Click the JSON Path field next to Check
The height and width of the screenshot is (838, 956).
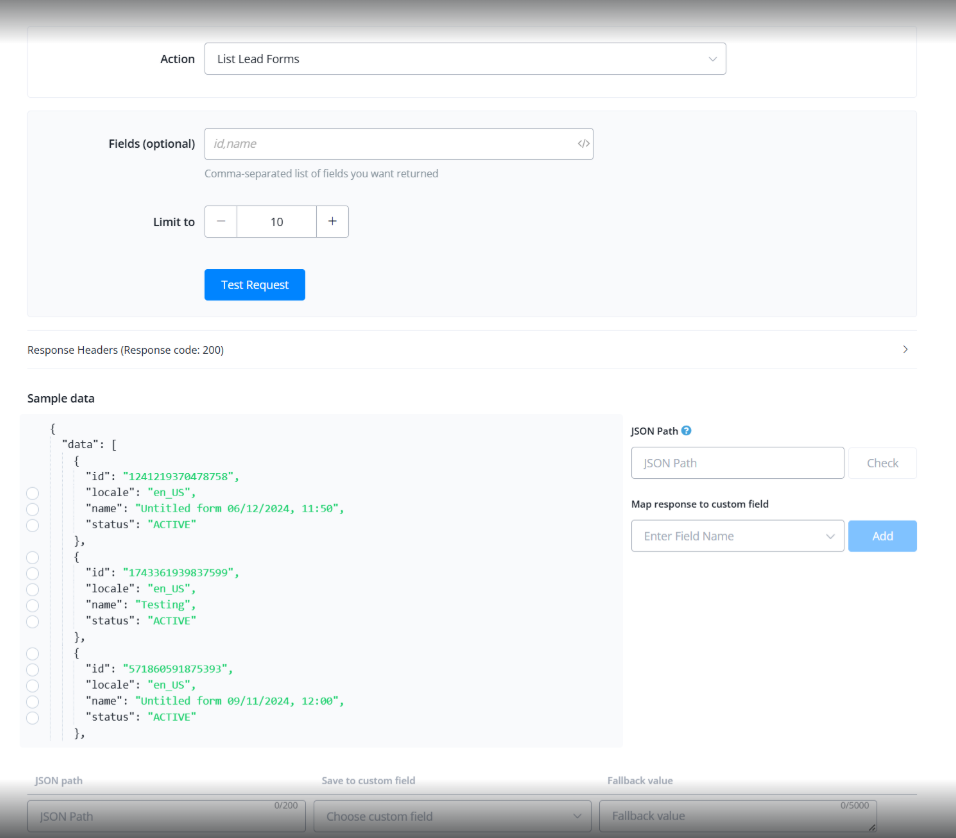tap(737, 463)
